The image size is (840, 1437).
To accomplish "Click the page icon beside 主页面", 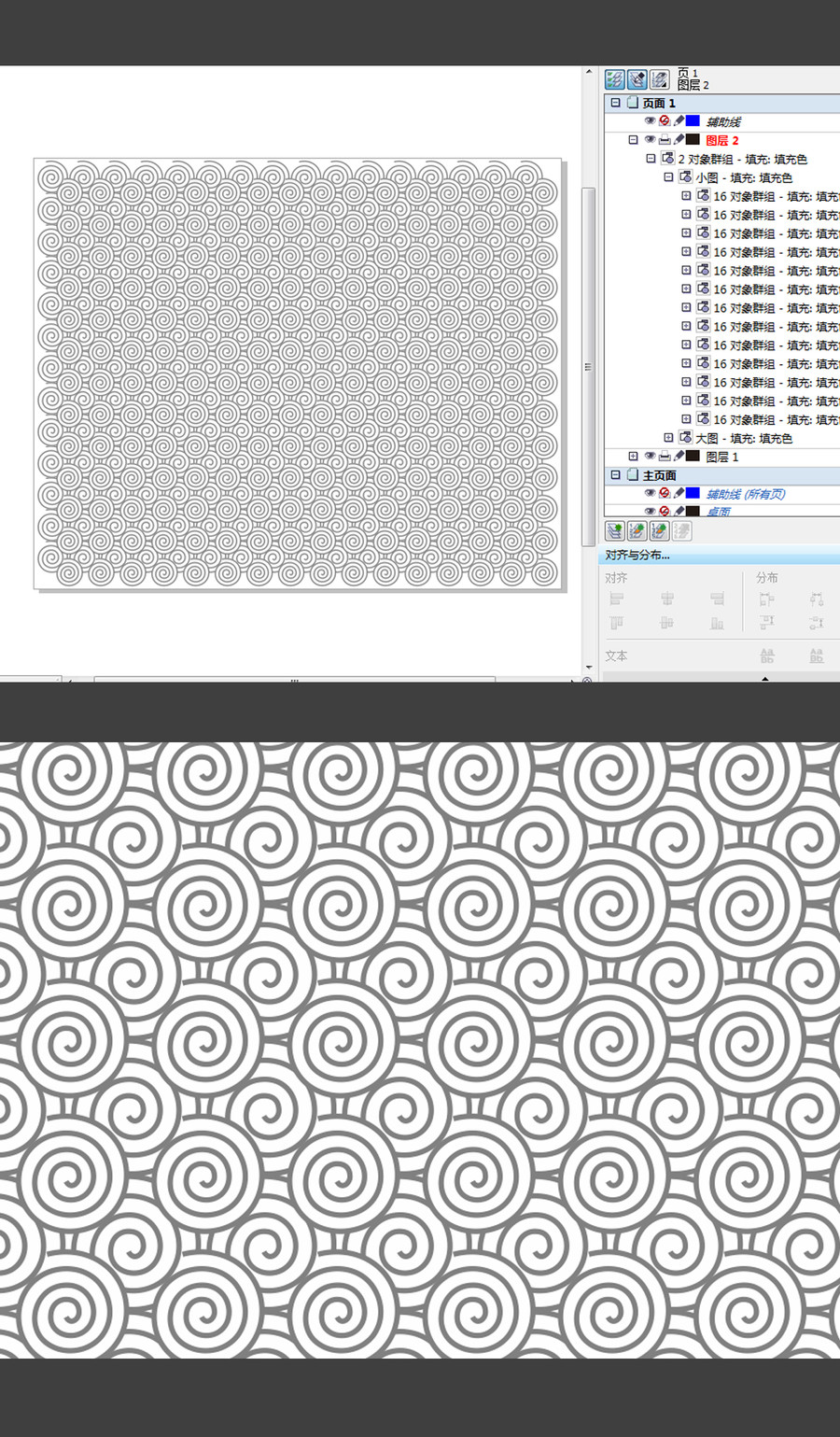I will point(633,474).
